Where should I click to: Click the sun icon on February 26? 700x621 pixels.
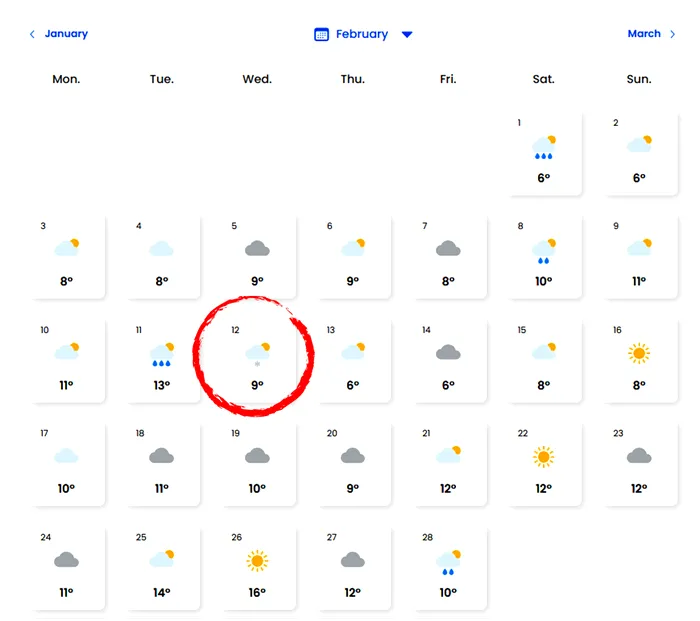point(257,561)
